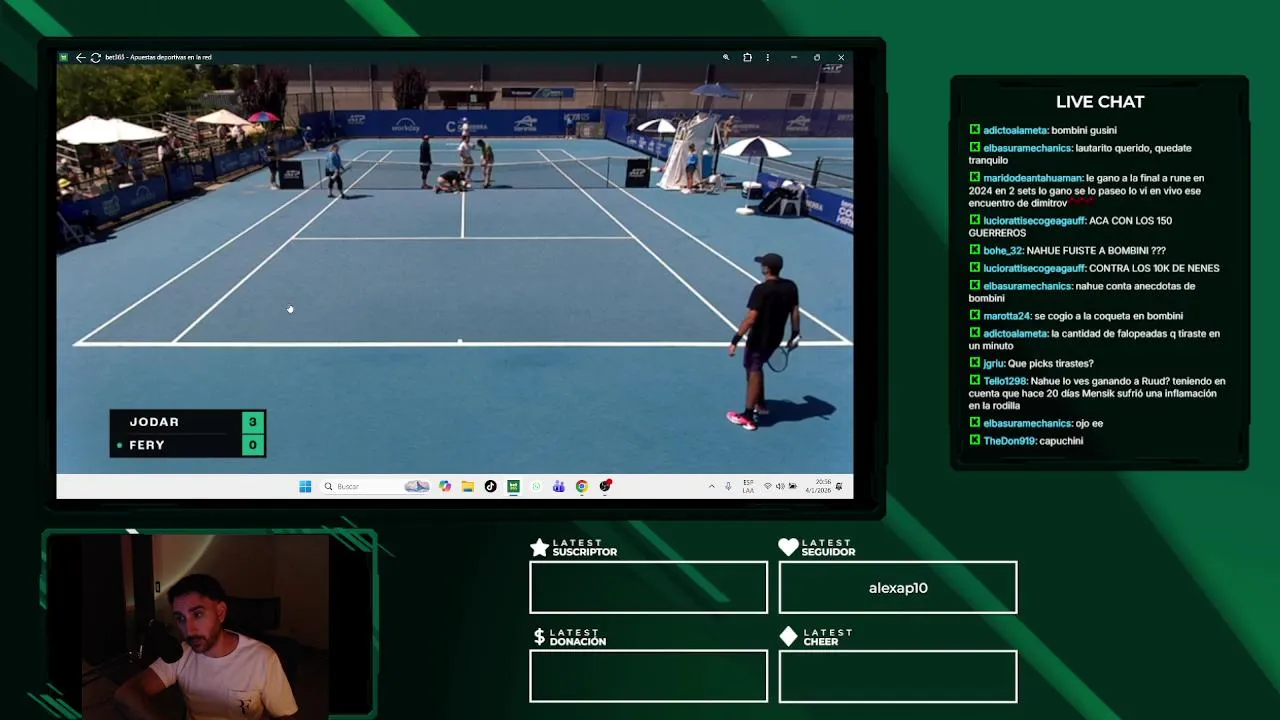Click the star icon beside Latest Suscriptor
The width and height of the screenshot is (1280, 720).
539,547
